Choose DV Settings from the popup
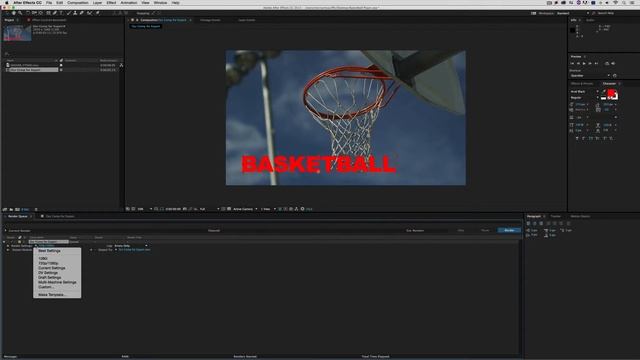Image resolution: width=640 pixels, height=360 pixels. (x=48, y=273)
